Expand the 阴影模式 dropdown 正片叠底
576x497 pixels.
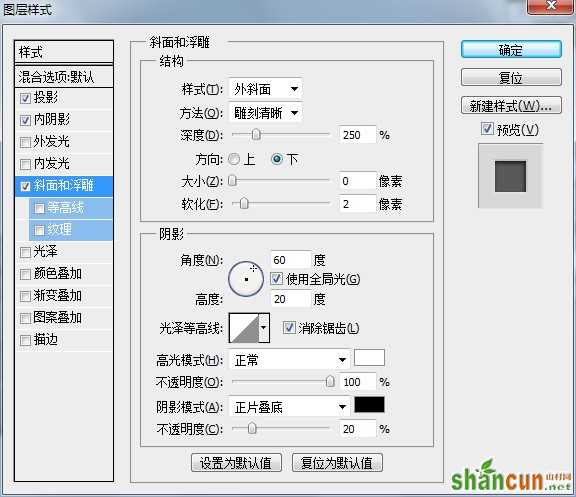[x=289, y=407]
